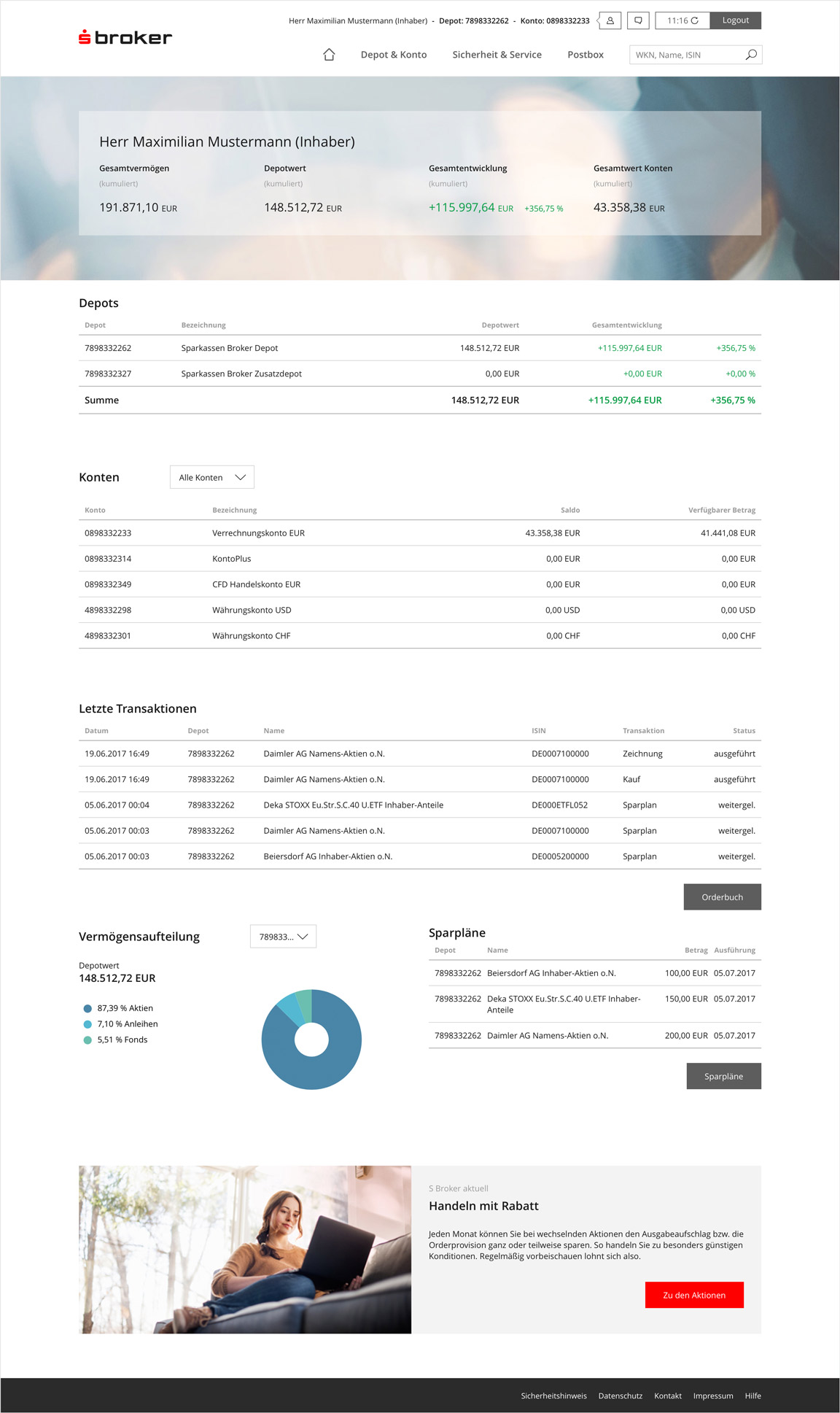Click the red Zu den Aktionen button
This screenshot has width=840, height=1413.
point(694,1295)
